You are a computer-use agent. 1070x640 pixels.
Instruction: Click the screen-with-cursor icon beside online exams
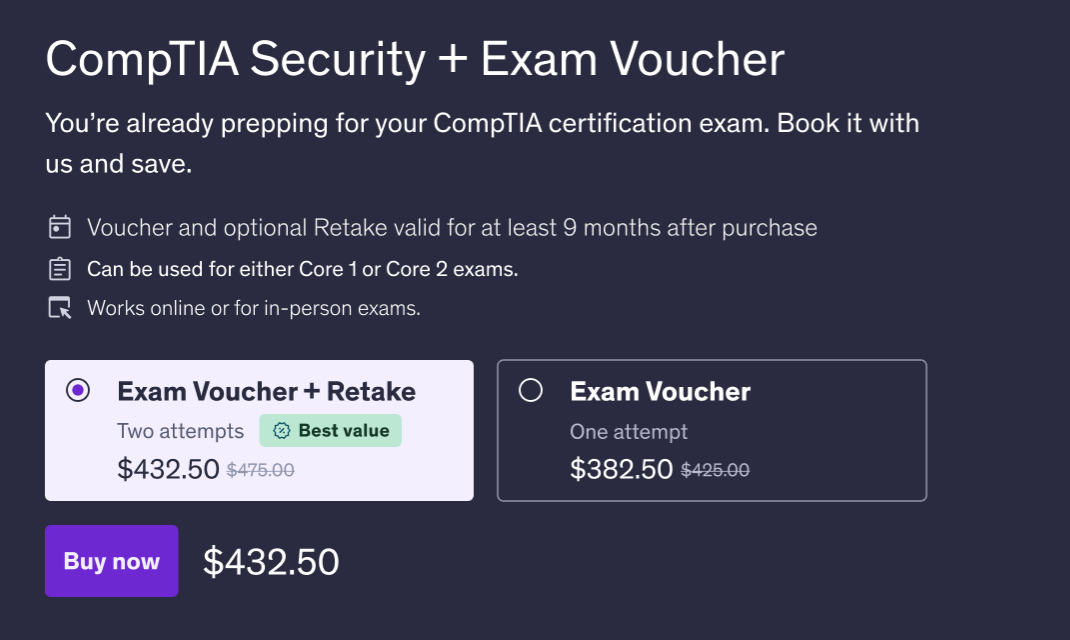pyautogui.click(x=60, y=308)
